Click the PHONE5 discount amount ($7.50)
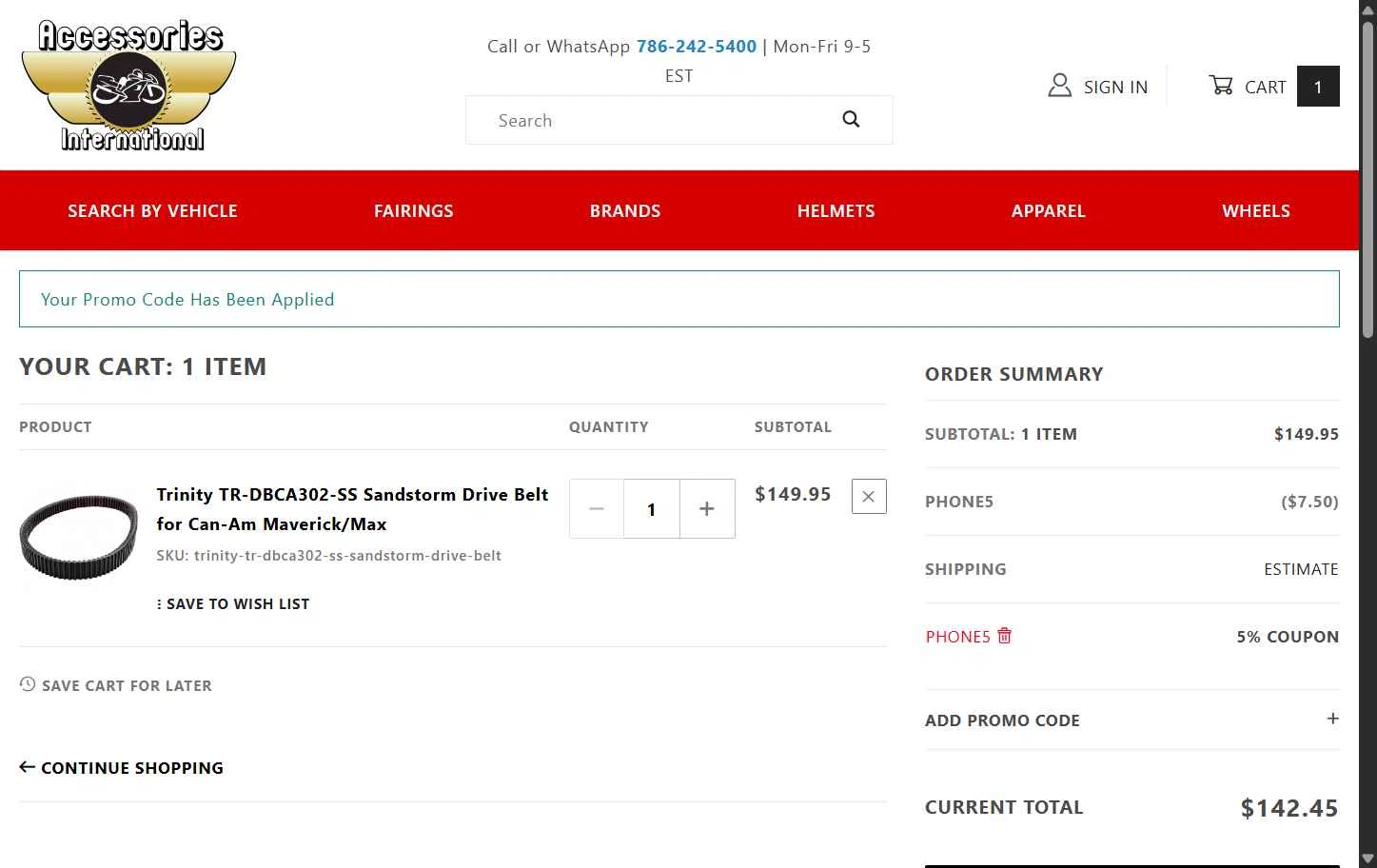 1309,502
